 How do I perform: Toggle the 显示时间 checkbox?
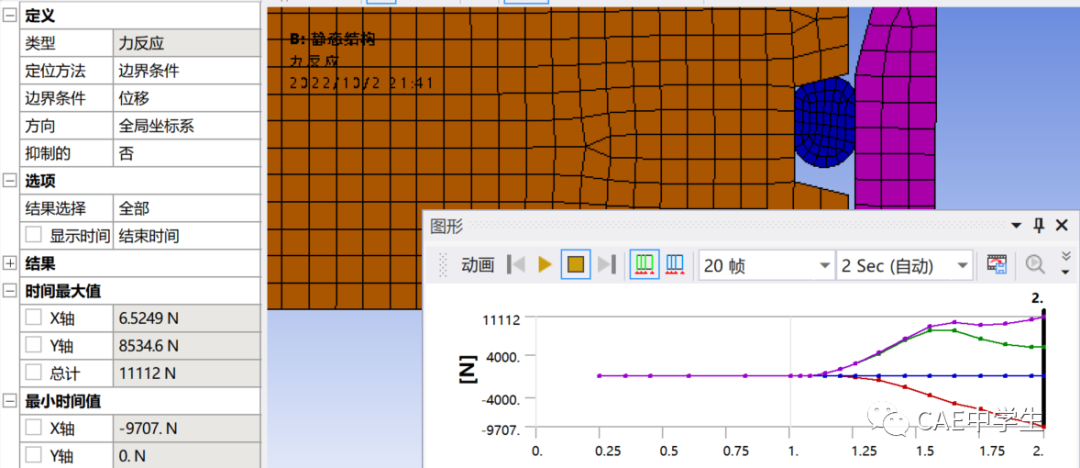click(34, 235)
